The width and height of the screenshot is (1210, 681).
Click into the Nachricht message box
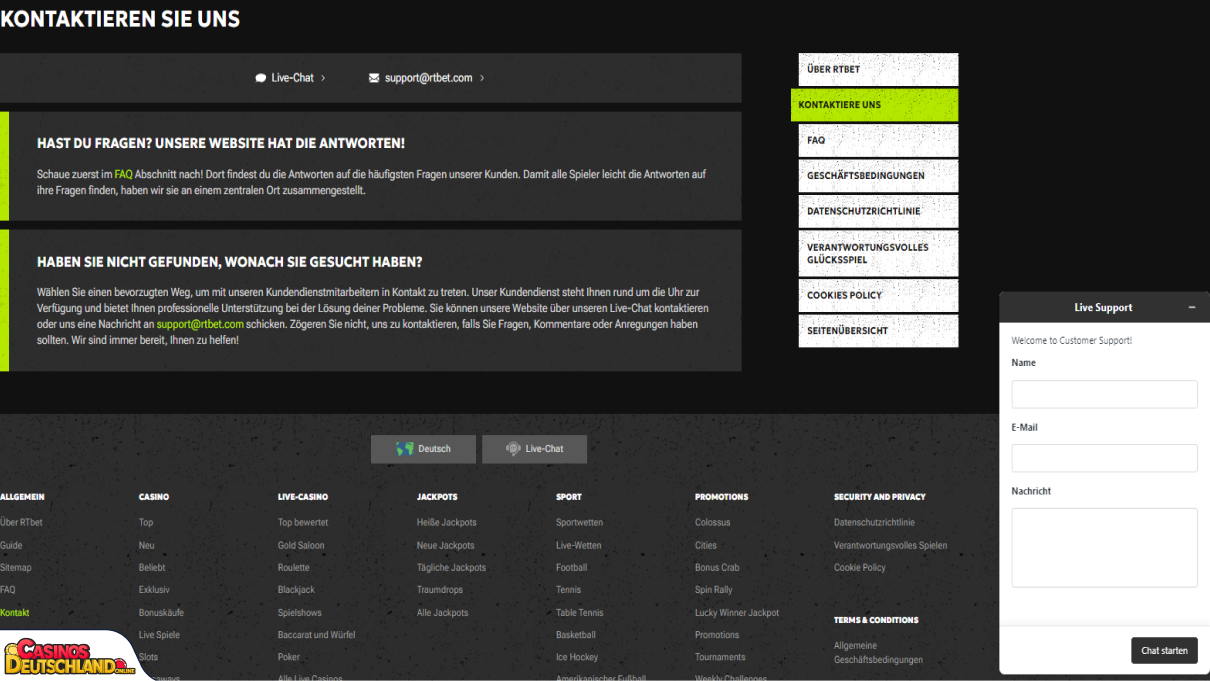[x=1104, y=547]
